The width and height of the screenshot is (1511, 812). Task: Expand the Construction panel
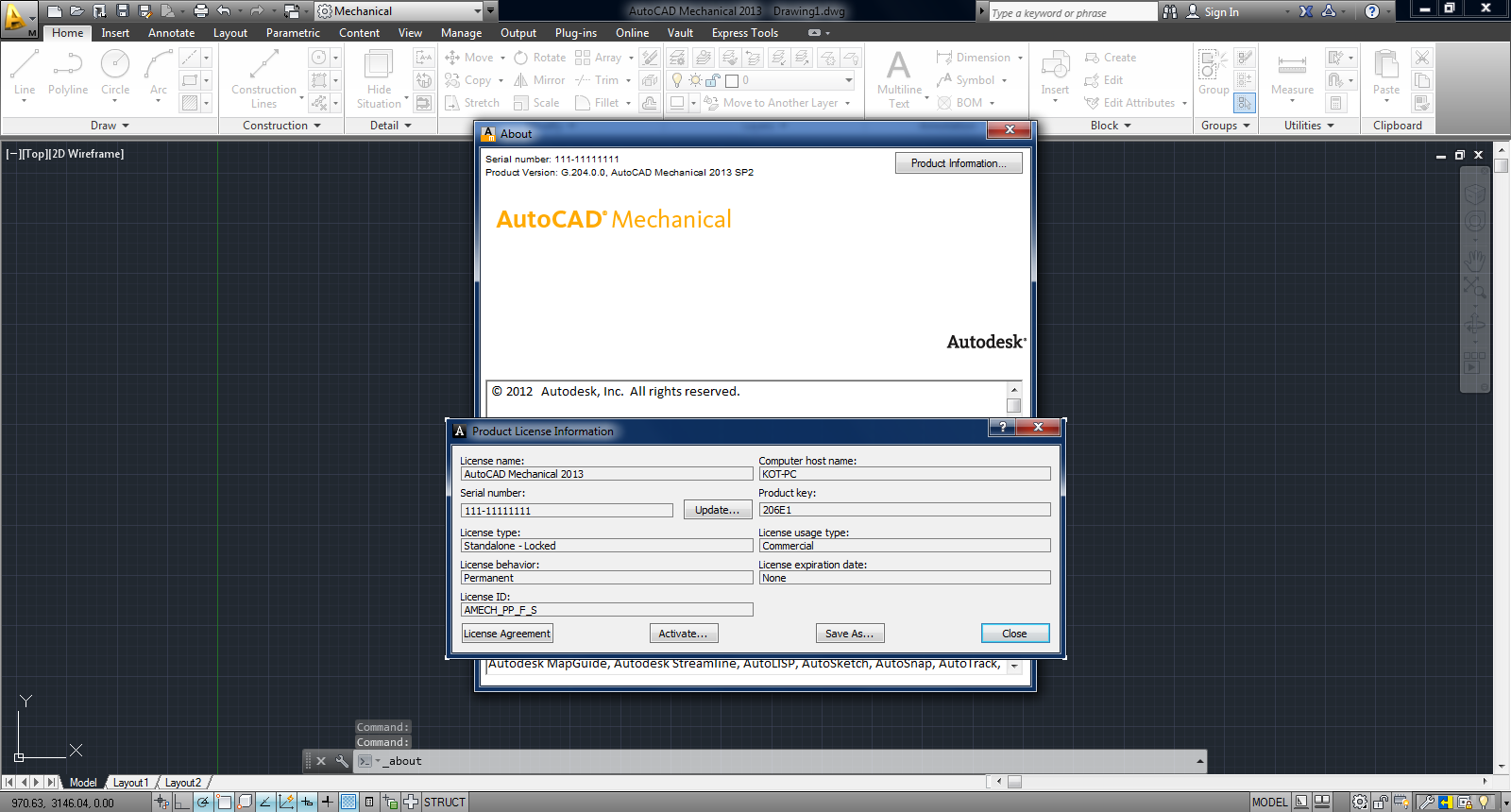click(x=281, y=126)
